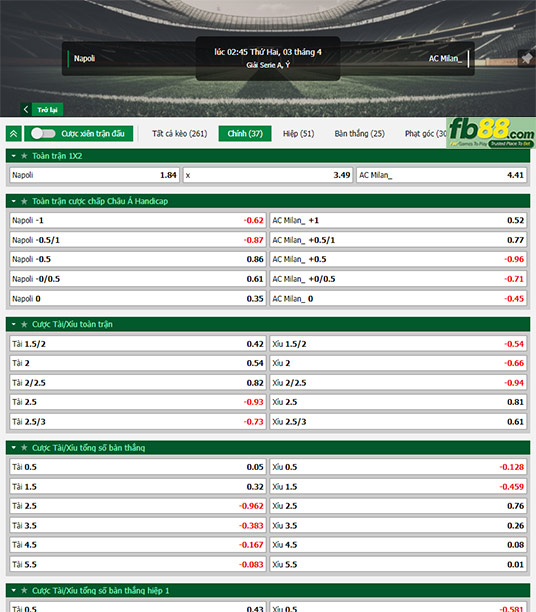Star the Cược Tài/Xỉu toàn trận section
This screenshot has height=612, width=536.
pyautogui.click(x=24, y=324)
